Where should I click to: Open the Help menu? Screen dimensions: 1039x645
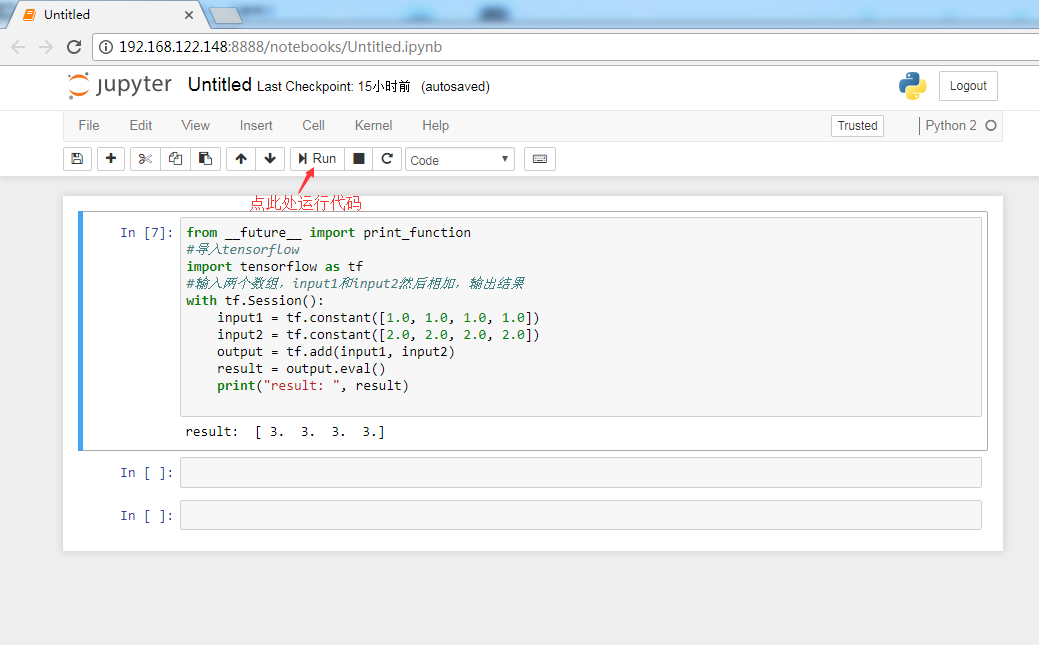(x=435, y=125)
